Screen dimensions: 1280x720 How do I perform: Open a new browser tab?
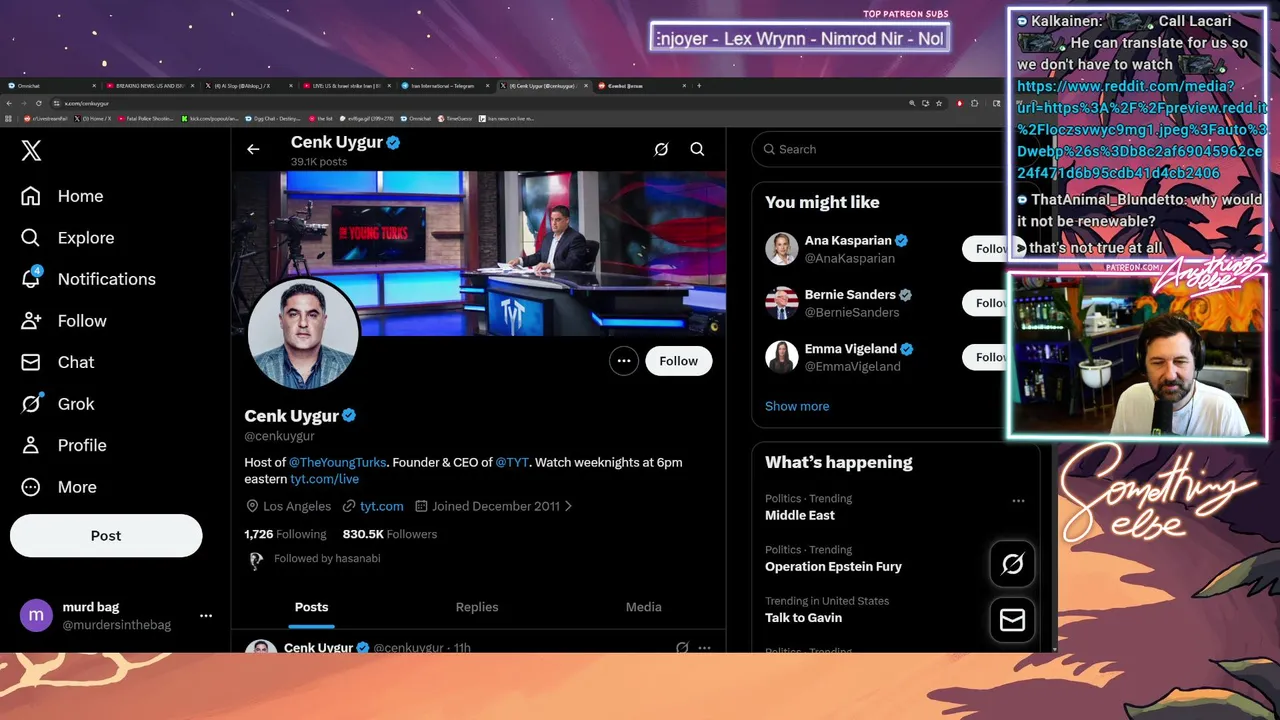699,86
